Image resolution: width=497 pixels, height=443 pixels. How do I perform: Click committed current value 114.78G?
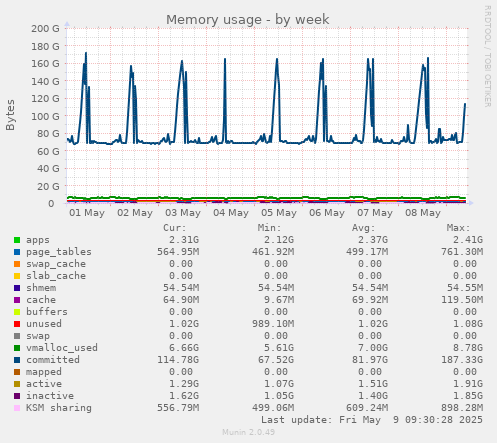[178, 360]
